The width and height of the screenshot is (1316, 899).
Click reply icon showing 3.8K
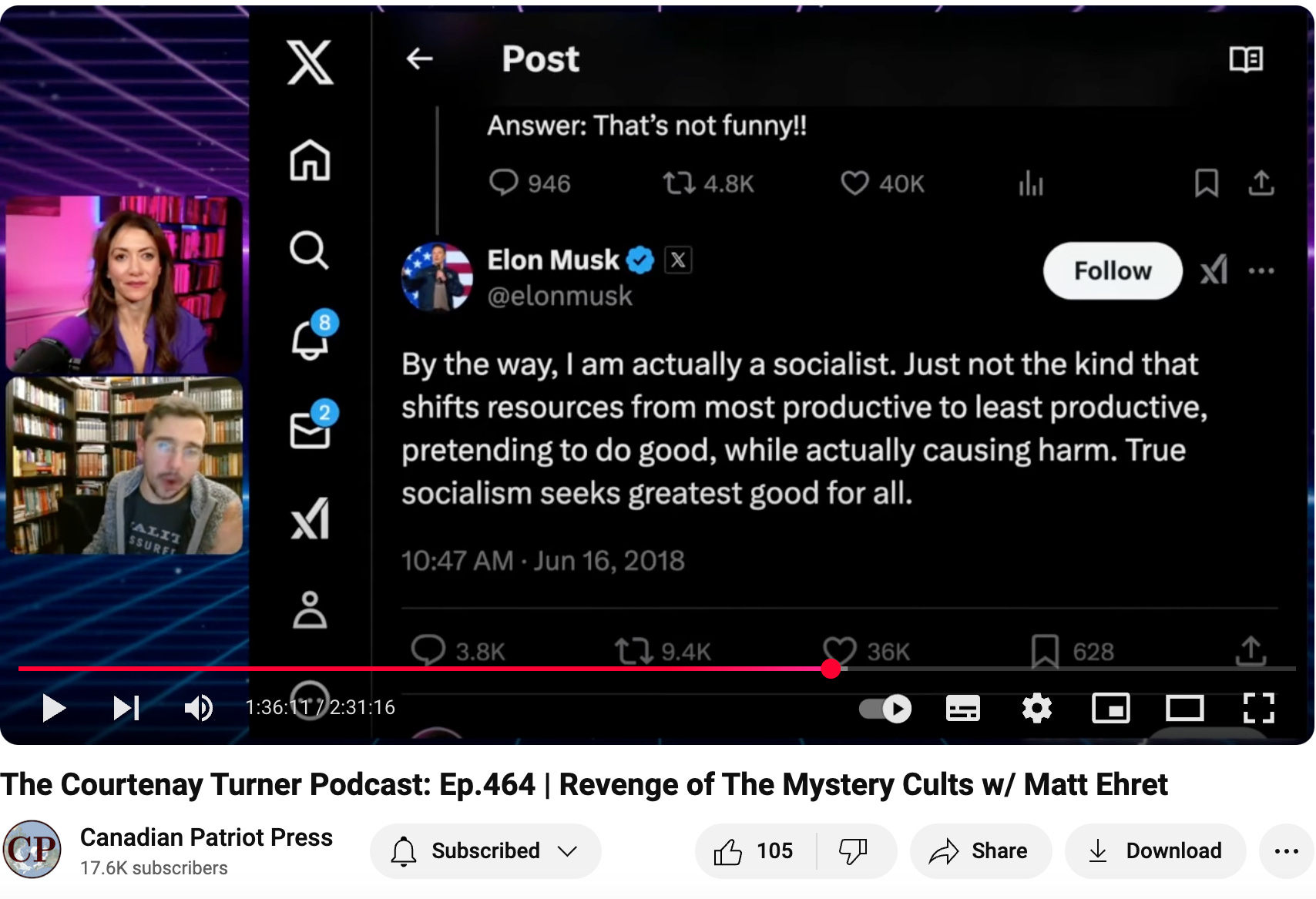click(x=428, y=651)
